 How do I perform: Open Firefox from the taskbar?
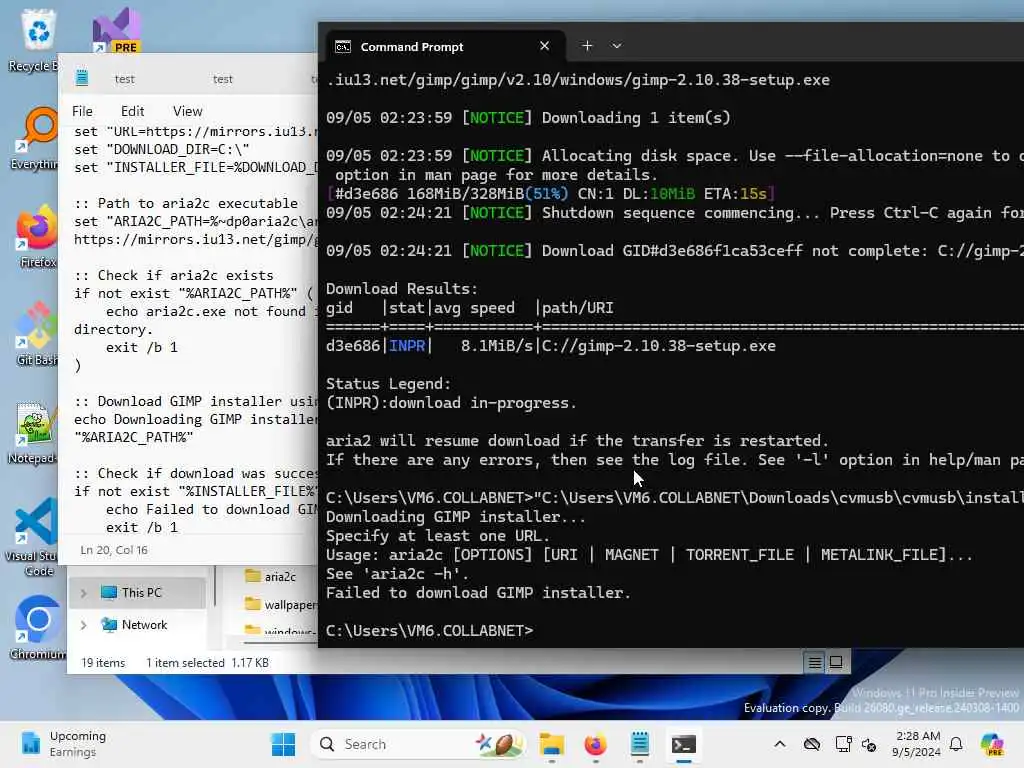pyautogui.click(x=595, y=744)
